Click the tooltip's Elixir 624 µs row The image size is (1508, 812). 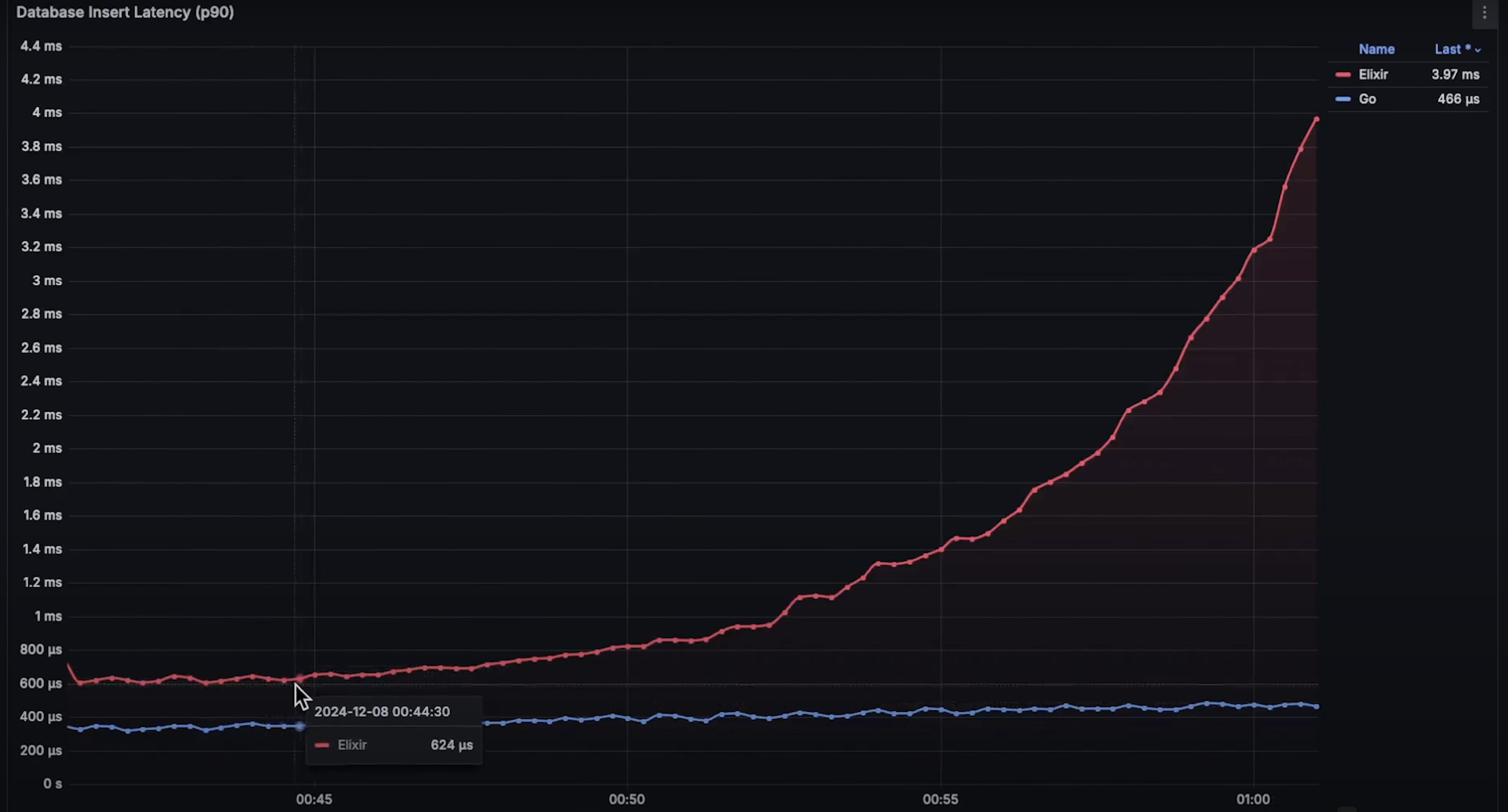pyautogui.click(x=393, y=745)
